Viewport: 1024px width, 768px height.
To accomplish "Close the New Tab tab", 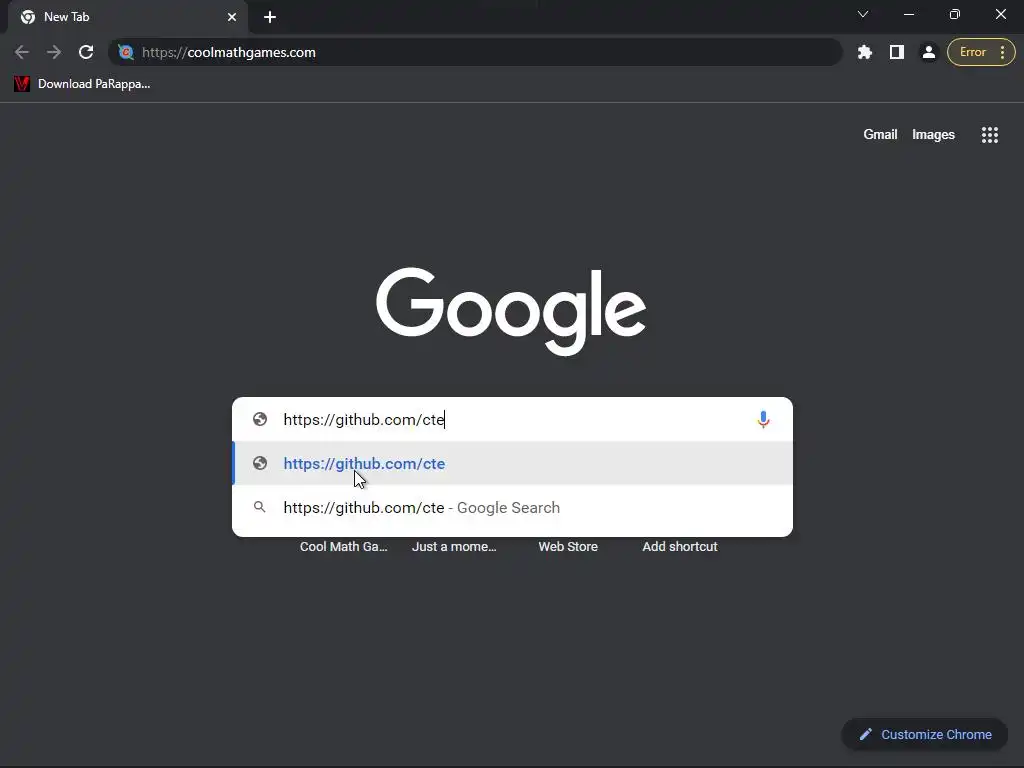I will [232, 17].
